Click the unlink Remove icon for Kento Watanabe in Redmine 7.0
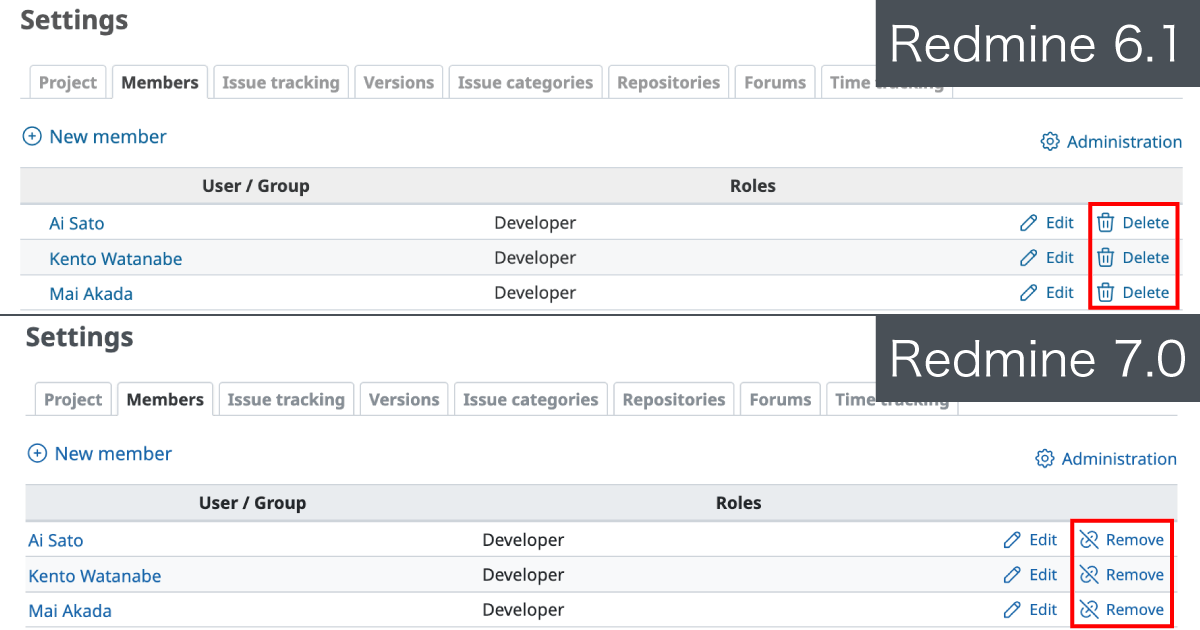The width and height of the screenshot is (1200, 630). [x=1090, y=574]
